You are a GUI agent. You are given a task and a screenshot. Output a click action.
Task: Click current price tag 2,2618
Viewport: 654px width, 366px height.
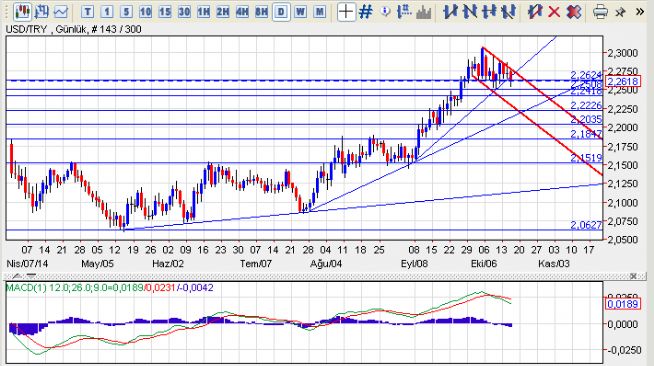[622, 81]
